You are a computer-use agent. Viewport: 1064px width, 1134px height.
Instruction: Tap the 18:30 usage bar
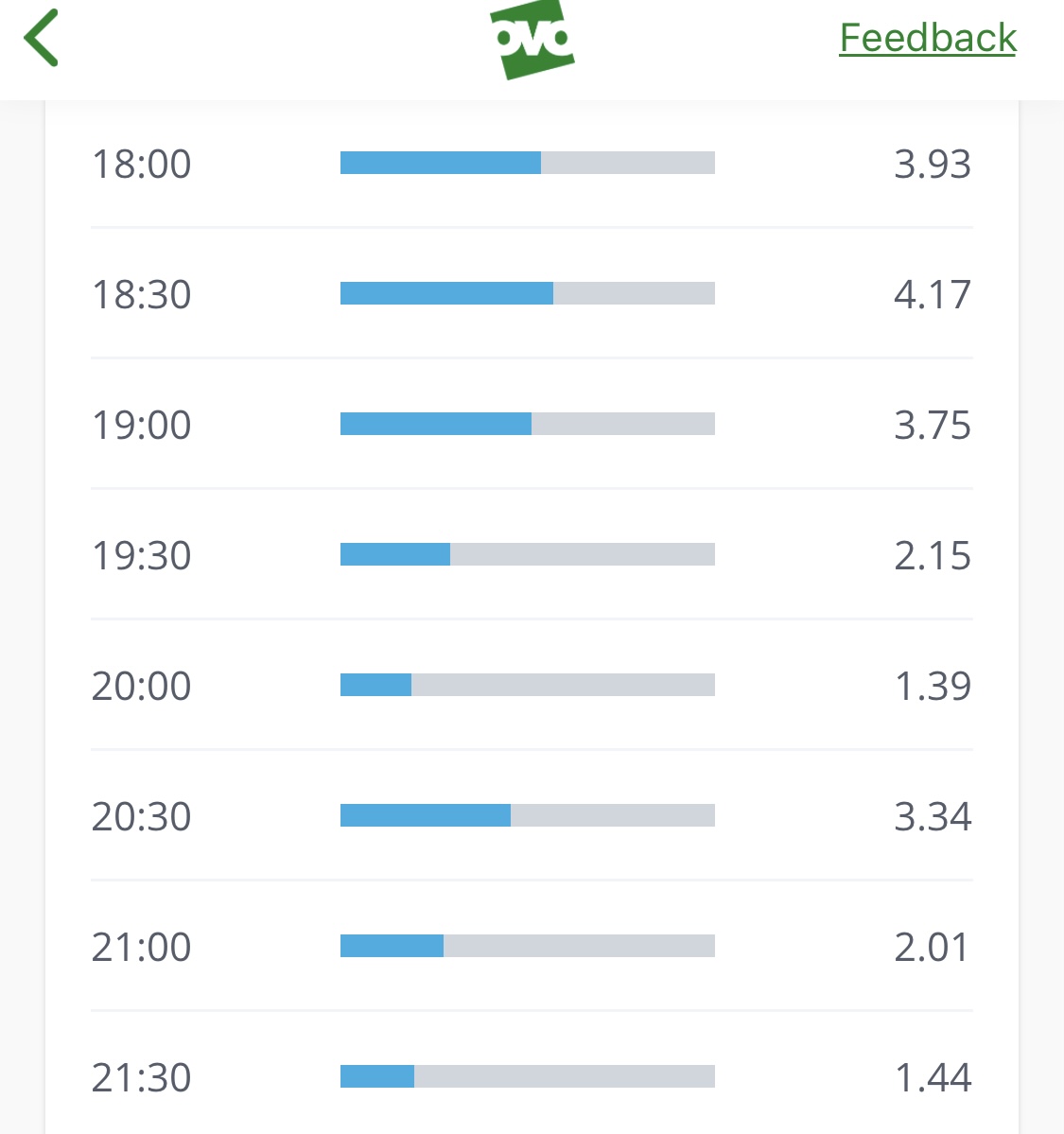coord(528,293)
